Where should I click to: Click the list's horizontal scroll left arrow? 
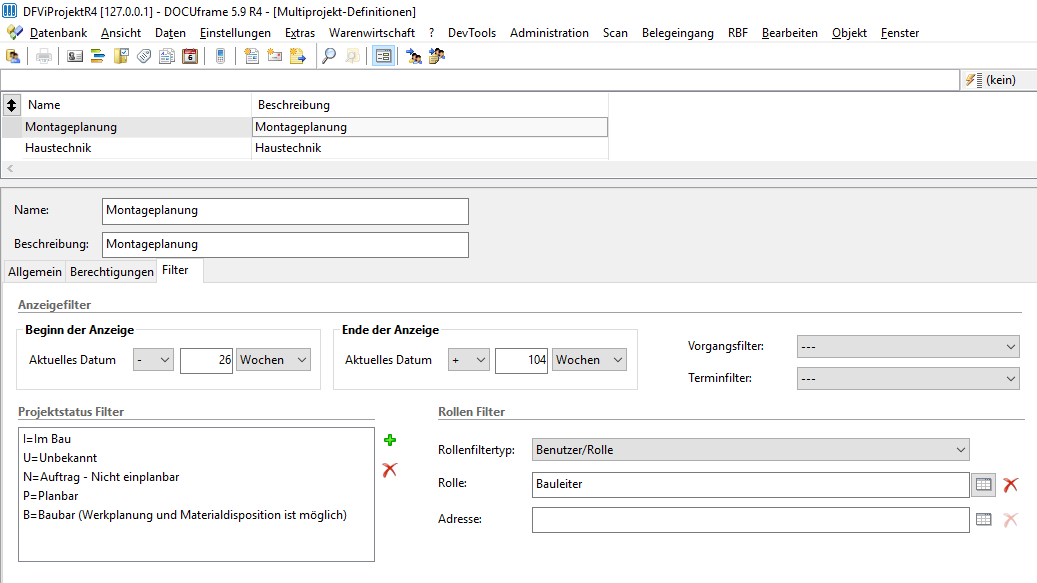tap(10, 169)
